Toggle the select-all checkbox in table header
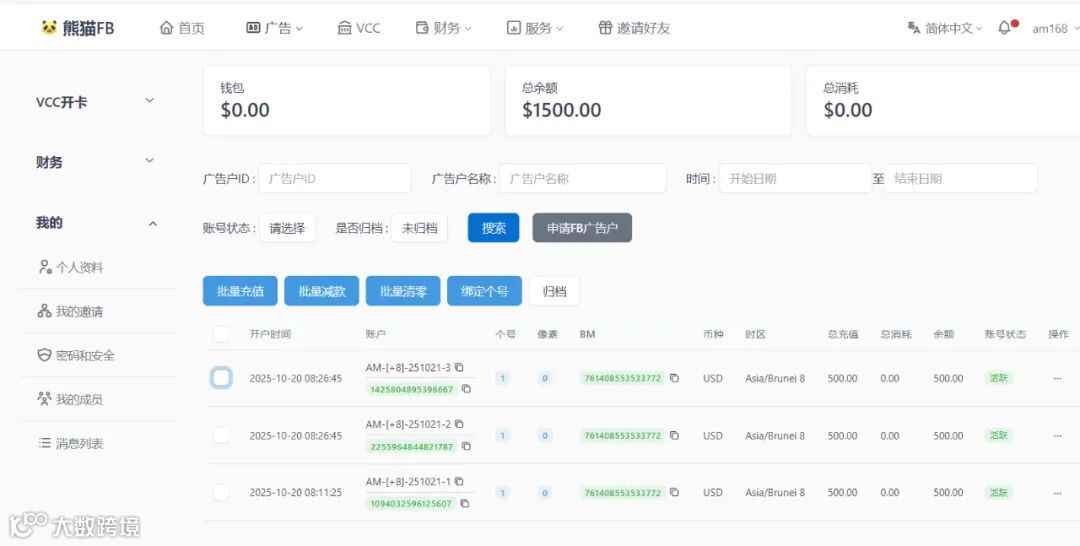The width and height of the screenshot is (1080, 546). (221, 335)
